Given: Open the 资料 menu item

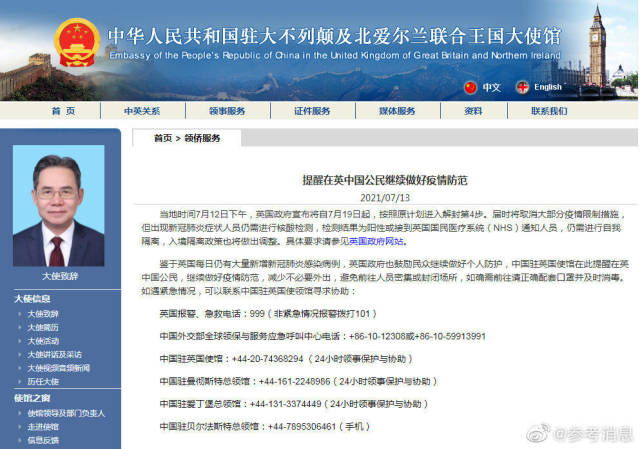Looking at the screenshot, I should pos(473,111).
